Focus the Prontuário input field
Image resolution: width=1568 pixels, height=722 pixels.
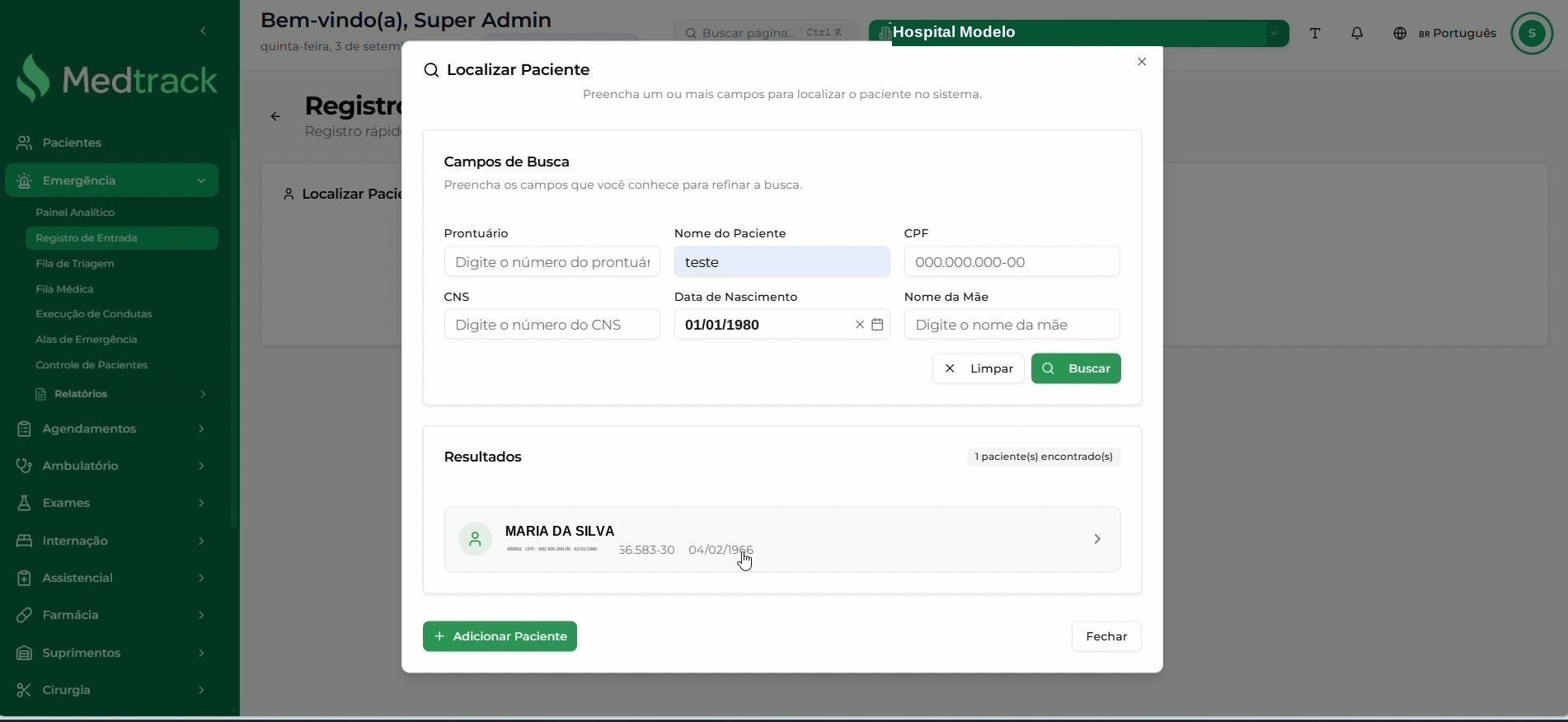click(552, 262)
